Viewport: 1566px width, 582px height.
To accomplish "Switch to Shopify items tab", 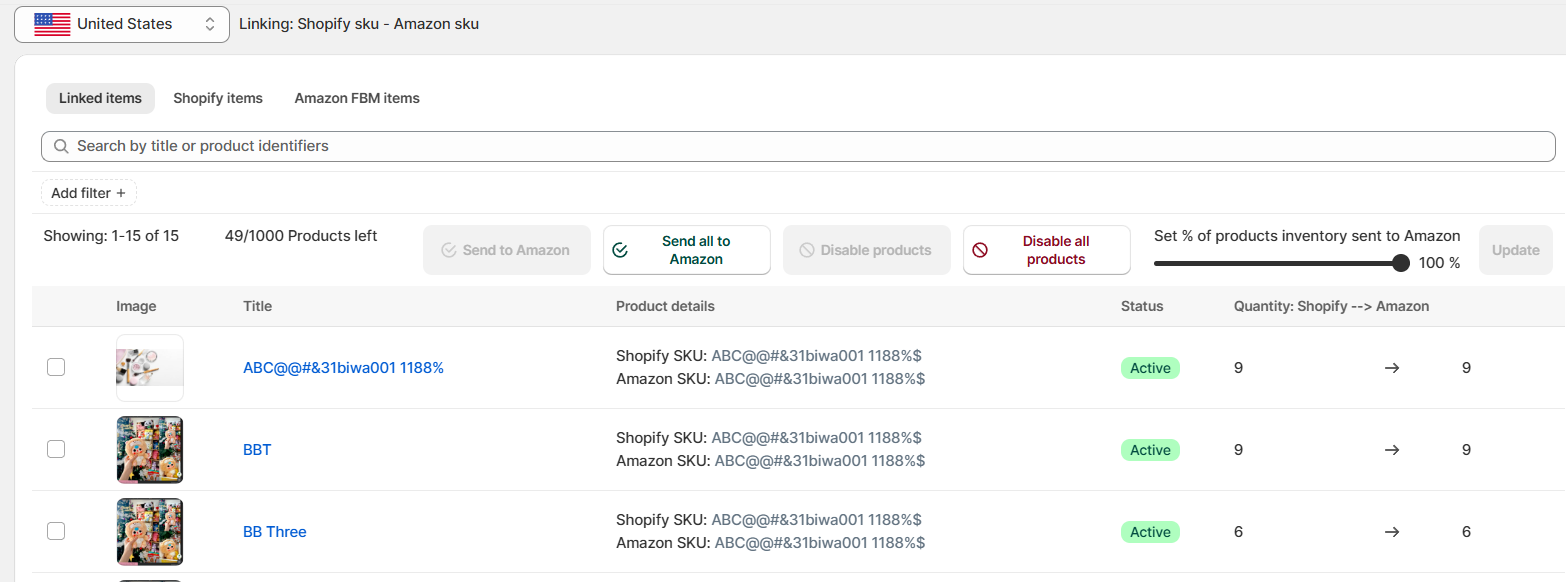I will pos(218,98).
